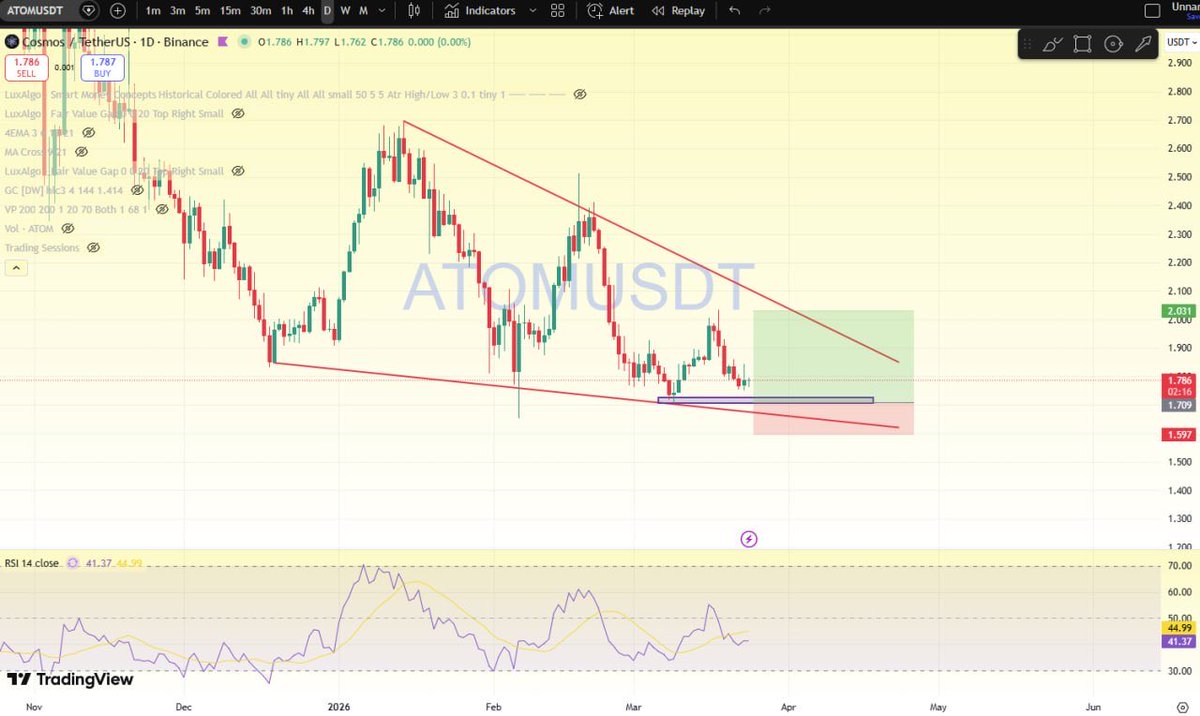Start bar Replay mode
1200x716 pixels.
click(678, 11)
